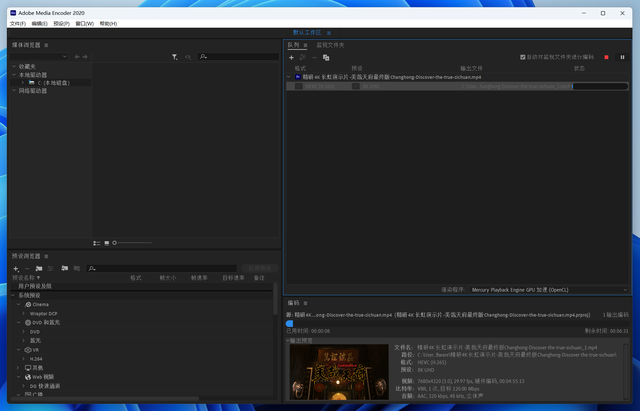Image resolution: width=640 pixels, height=411 pixels.
Task: Open the 编辑(E) menu
Action: 39,24
